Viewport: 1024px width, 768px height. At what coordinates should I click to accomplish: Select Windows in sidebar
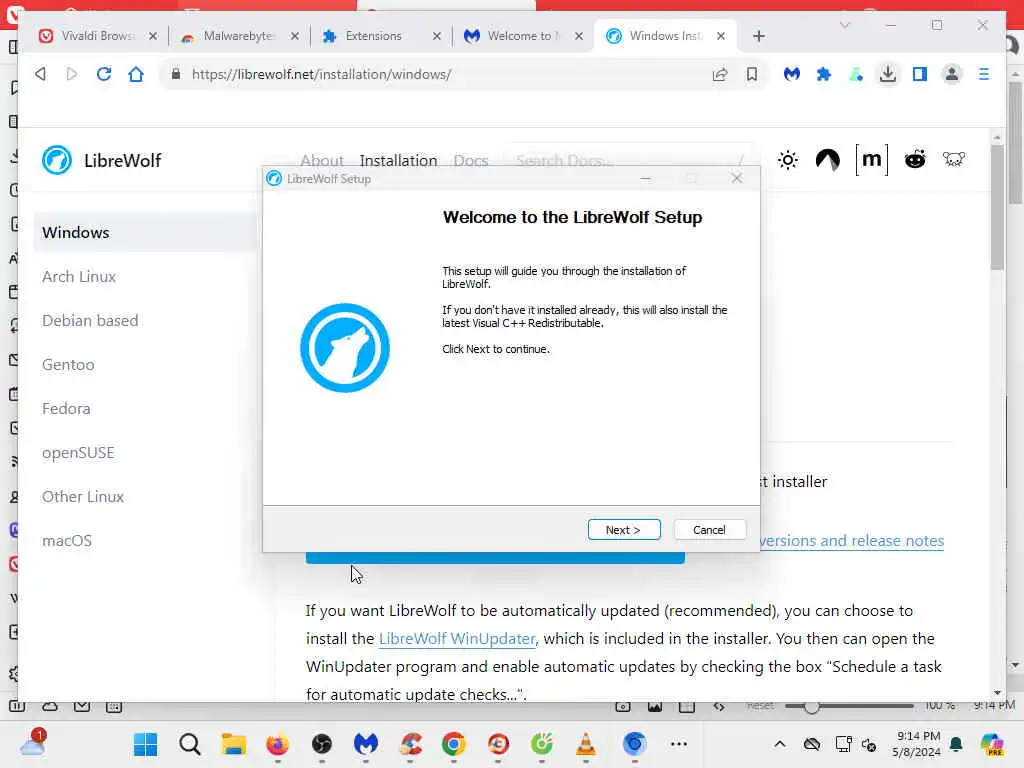pos(145,232)
